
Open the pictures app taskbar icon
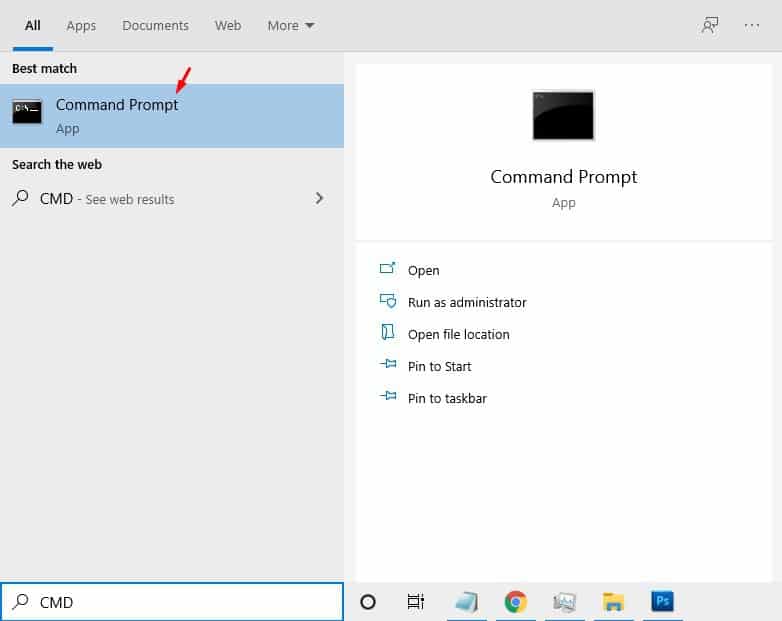[x=565, y=602]
